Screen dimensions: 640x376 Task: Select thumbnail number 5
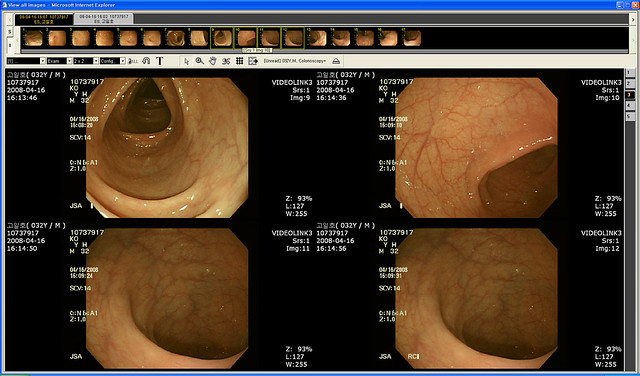pos(128,38)
